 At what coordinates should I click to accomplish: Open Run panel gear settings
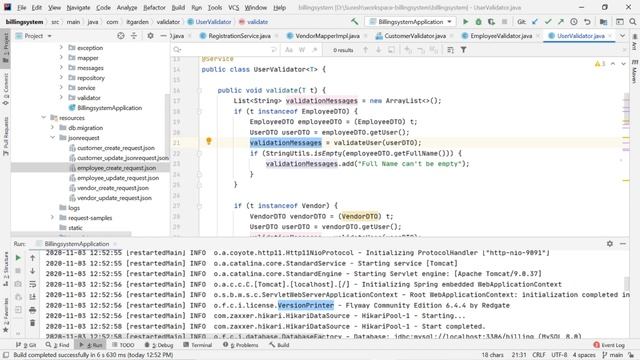(x=610, y=244)
